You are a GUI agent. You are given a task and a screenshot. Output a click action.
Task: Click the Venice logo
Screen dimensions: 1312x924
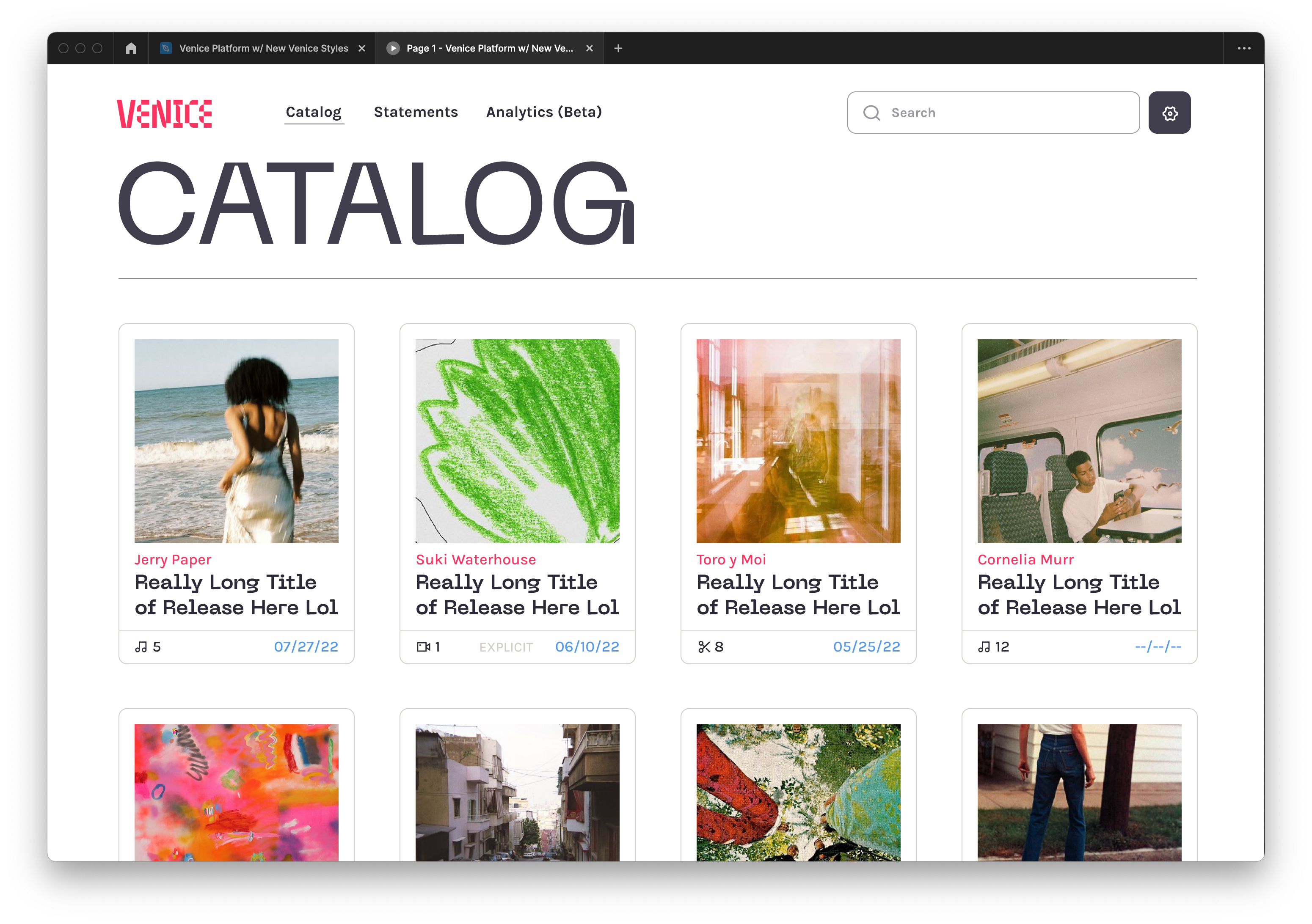[165, 113]
